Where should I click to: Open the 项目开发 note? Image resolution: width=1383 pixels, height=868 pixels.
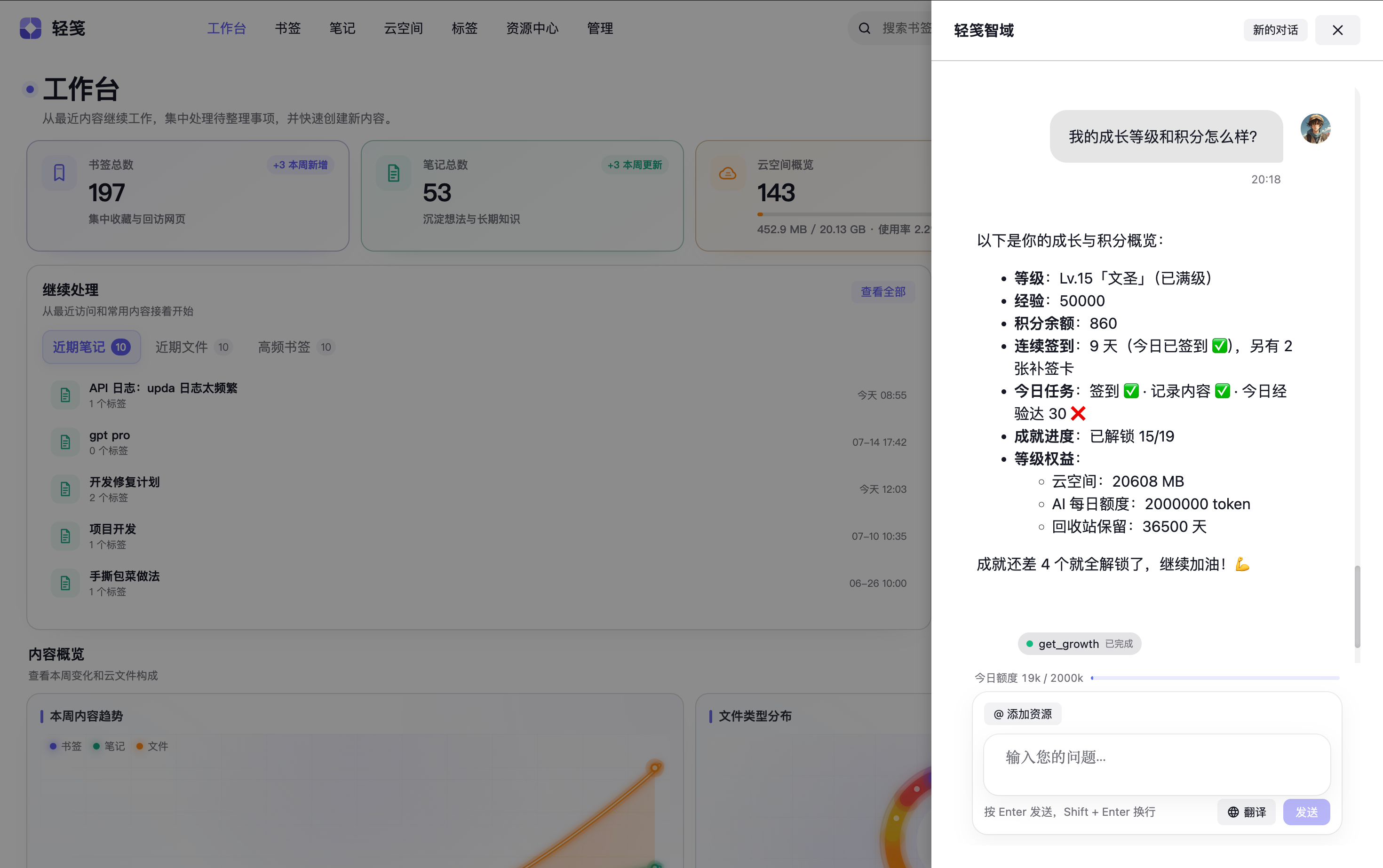click(112, 529)
